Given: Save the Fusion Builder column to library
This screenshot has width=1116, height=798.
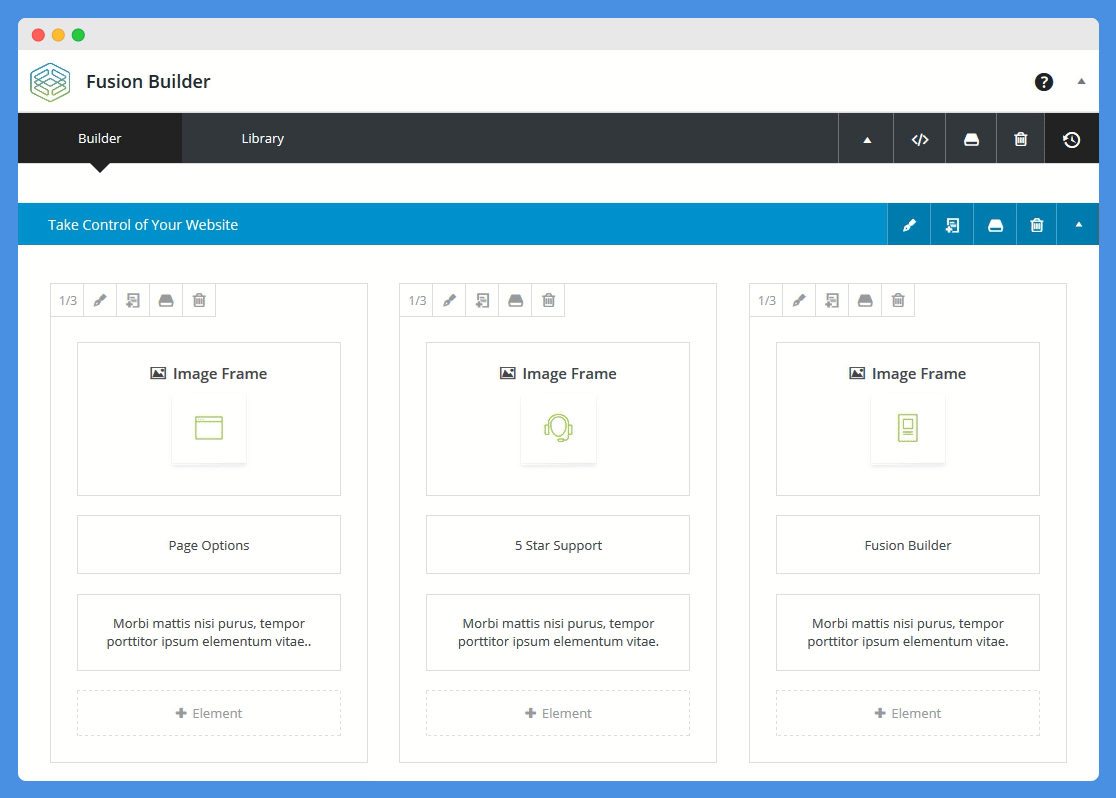Looking at the screenshot, I should pos(865,300).
